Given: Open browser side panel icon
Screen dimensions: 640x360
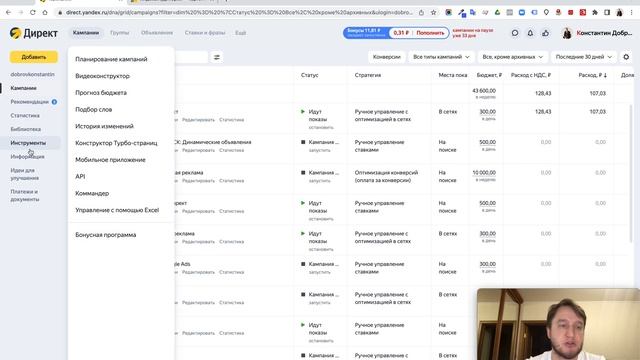Looking at the screenshot, I should pos(607,13).
